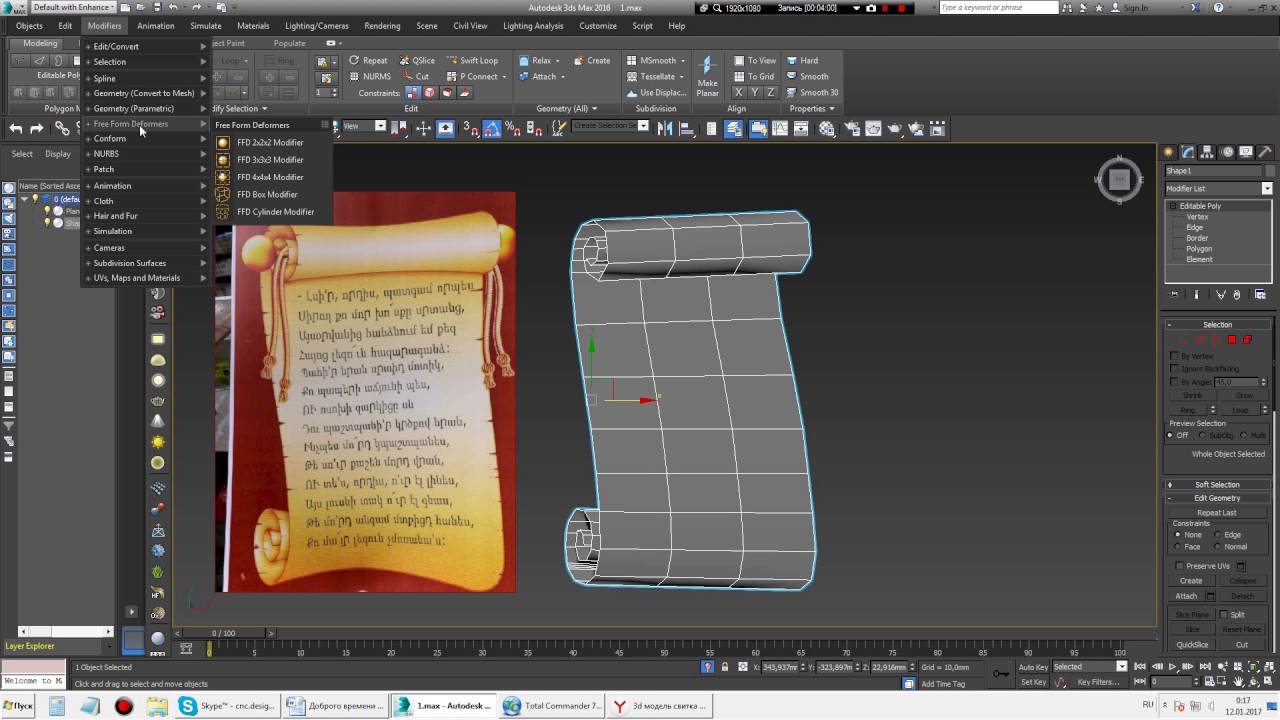Click the Swift Loop tool
Viewport: 1280px width, 720px height.
click(472, 60)
